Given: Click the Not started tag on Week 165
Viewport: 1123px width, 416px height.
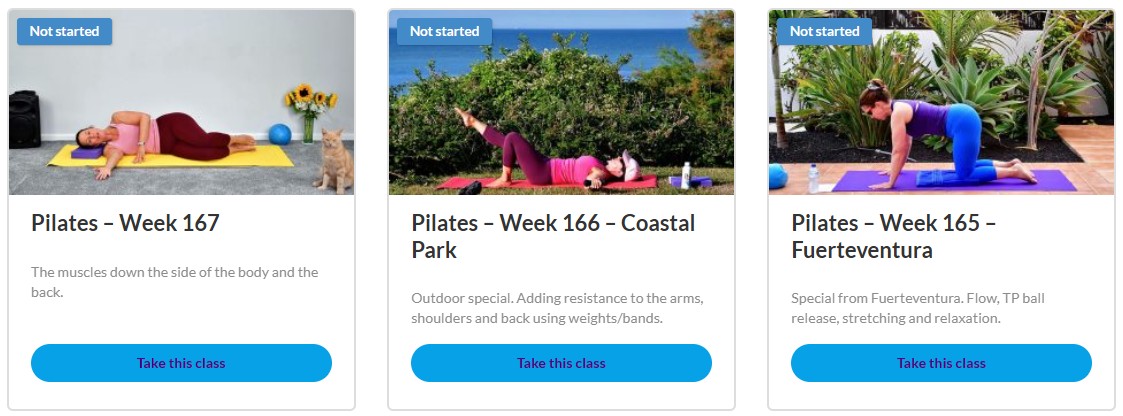Looking at the screenshot, I should pos(824,31).
